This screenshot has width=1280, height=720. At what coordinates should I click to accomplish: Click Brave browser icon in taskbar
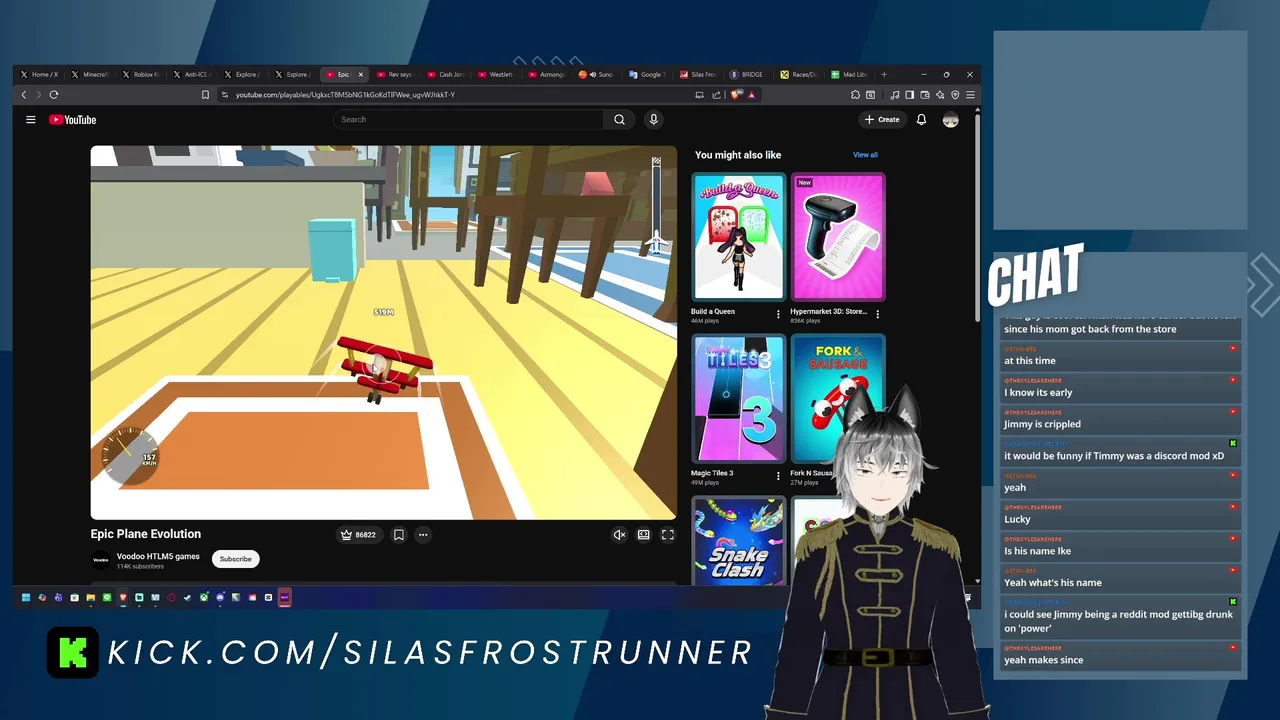123,598
